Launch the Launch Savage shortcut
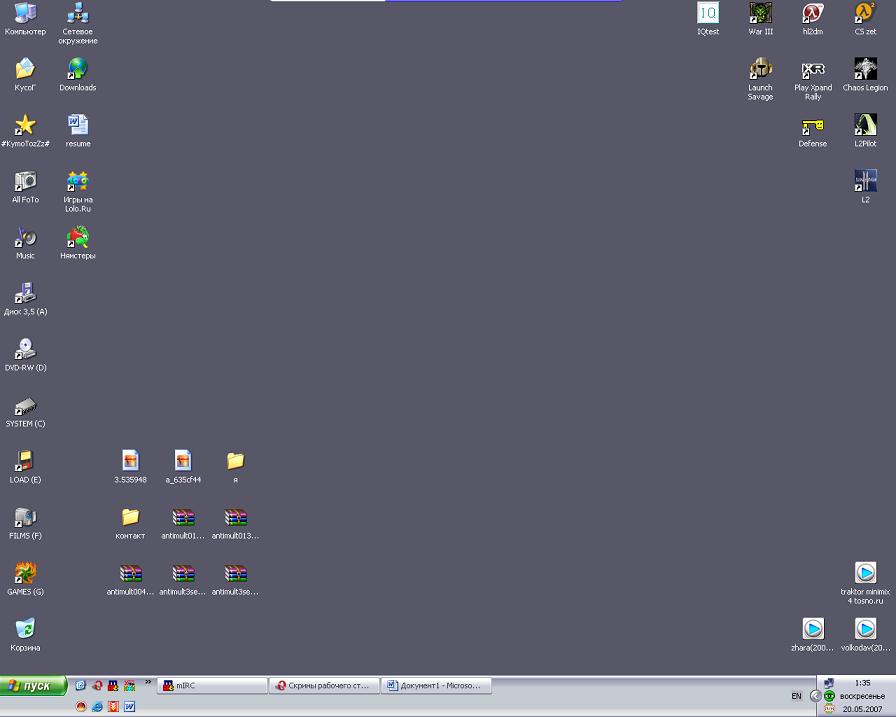 [761, 79]
